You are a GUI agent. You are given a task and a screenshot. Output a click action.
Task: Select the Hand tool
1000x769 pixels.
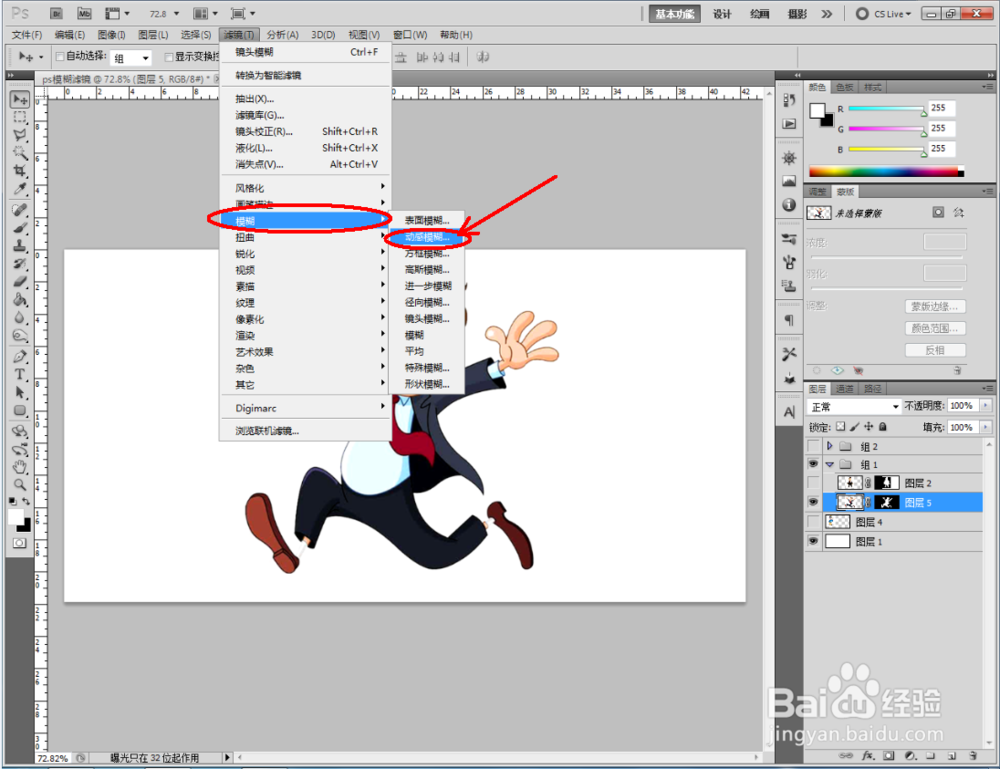(x=20, y=467)
